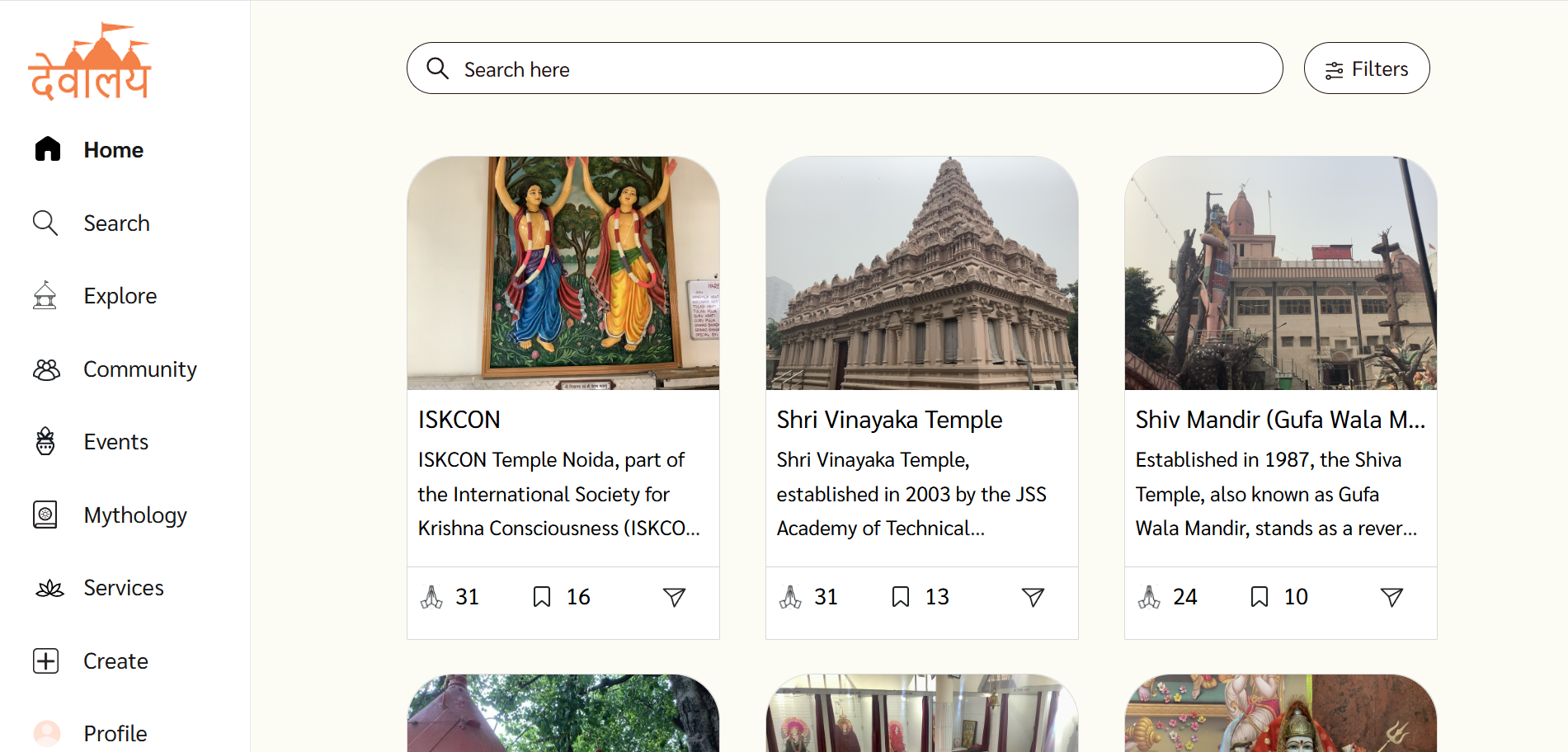Open the Shri Vinayaka Temple title link
This screenshot has height=752, width=1568.
click(x=889, y=420)
